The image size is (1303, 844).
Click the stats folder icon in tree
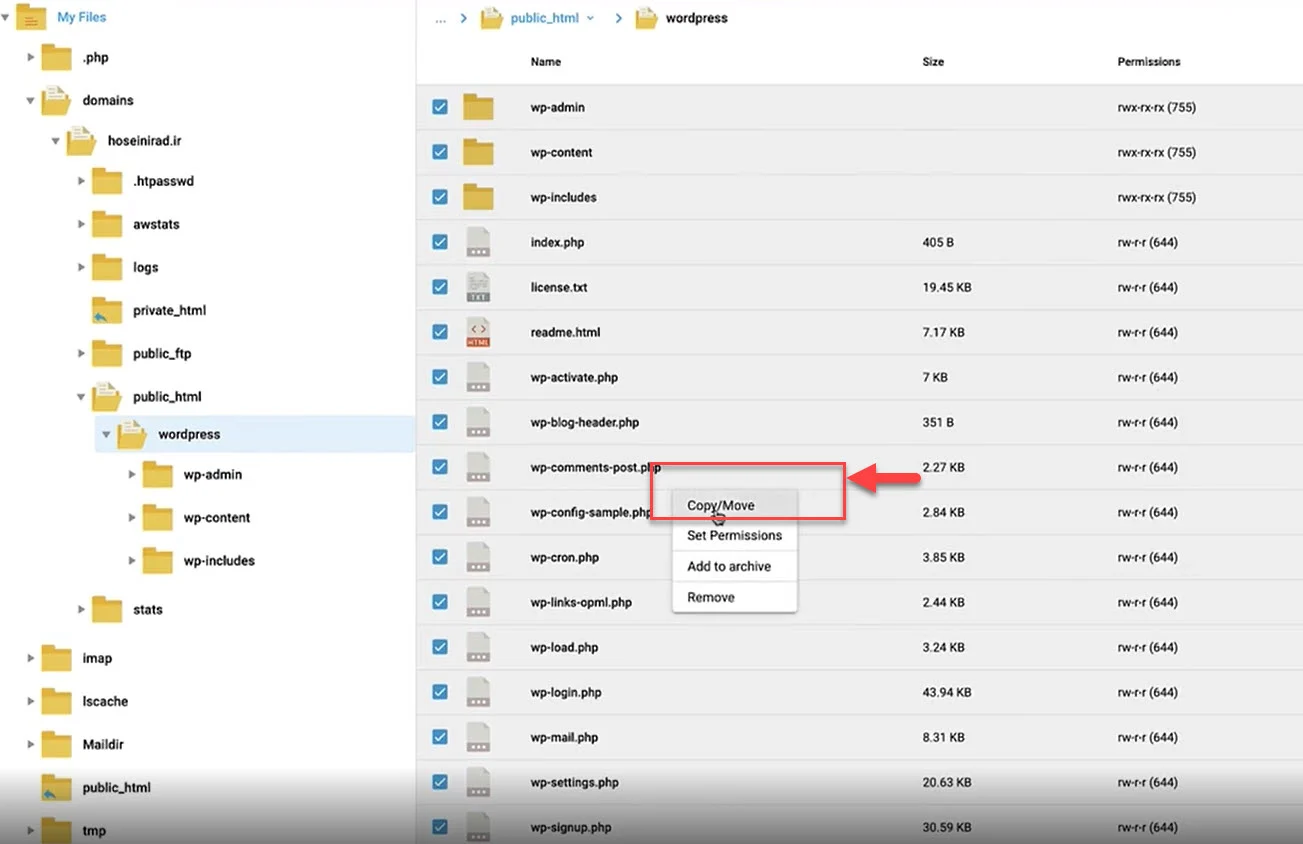pos(107,609)
